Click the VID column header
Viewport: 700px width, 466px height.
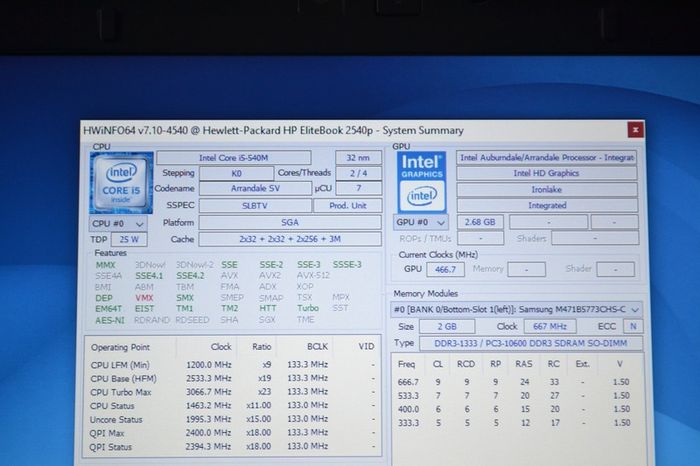[x=367, y=346]
